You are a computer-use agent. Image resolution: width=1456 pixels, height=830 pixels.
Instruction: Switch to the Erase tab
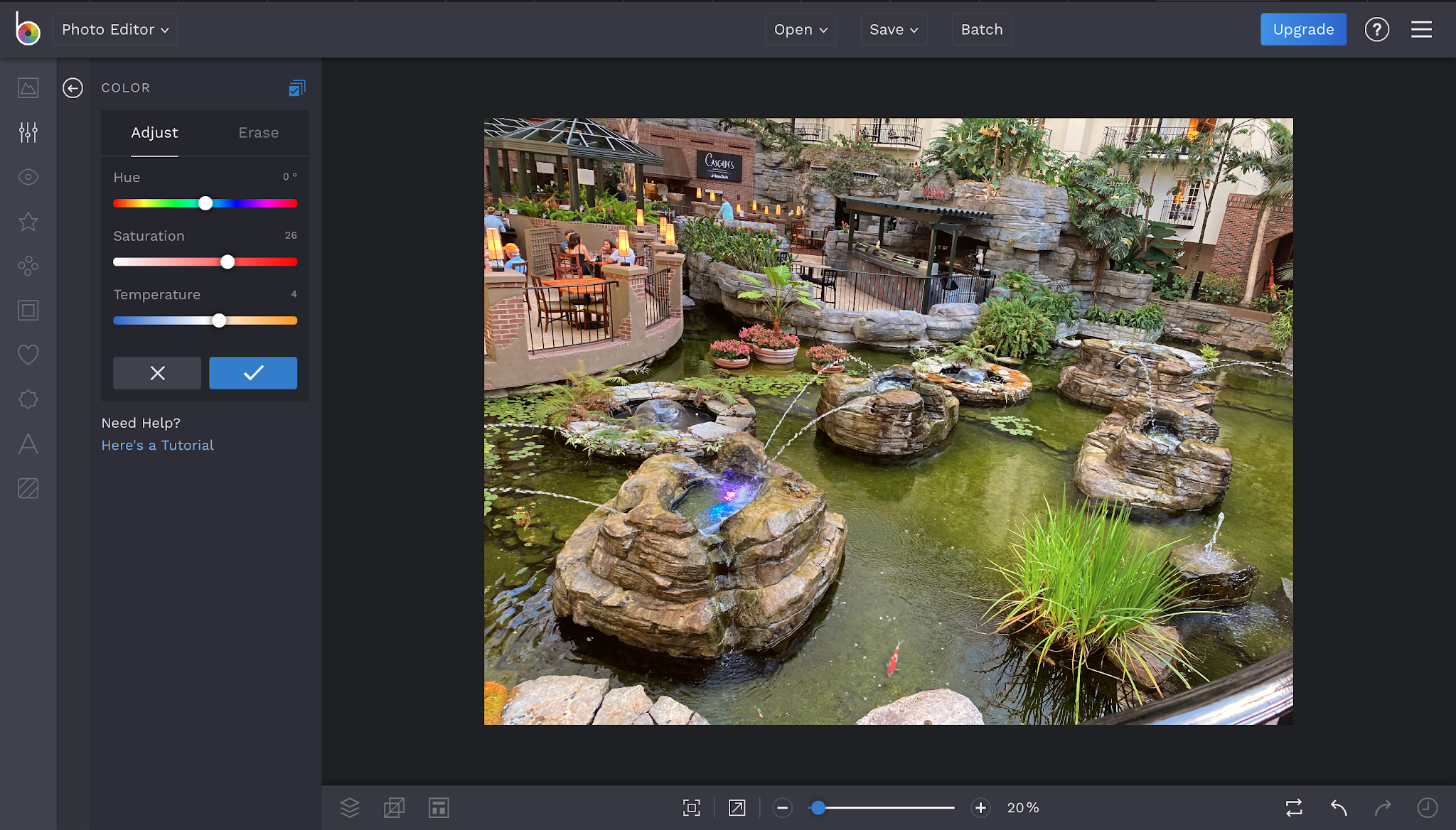click(x=258, y=133)
